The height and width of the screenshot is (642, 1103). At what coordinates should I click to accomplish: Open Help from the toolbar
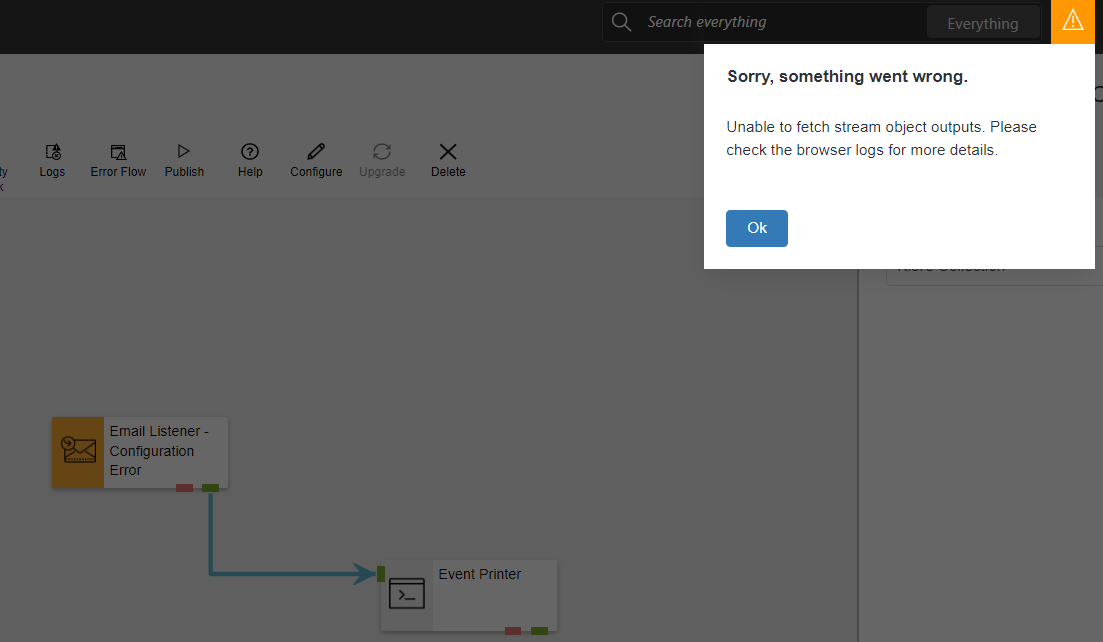[x=249, y=160]
